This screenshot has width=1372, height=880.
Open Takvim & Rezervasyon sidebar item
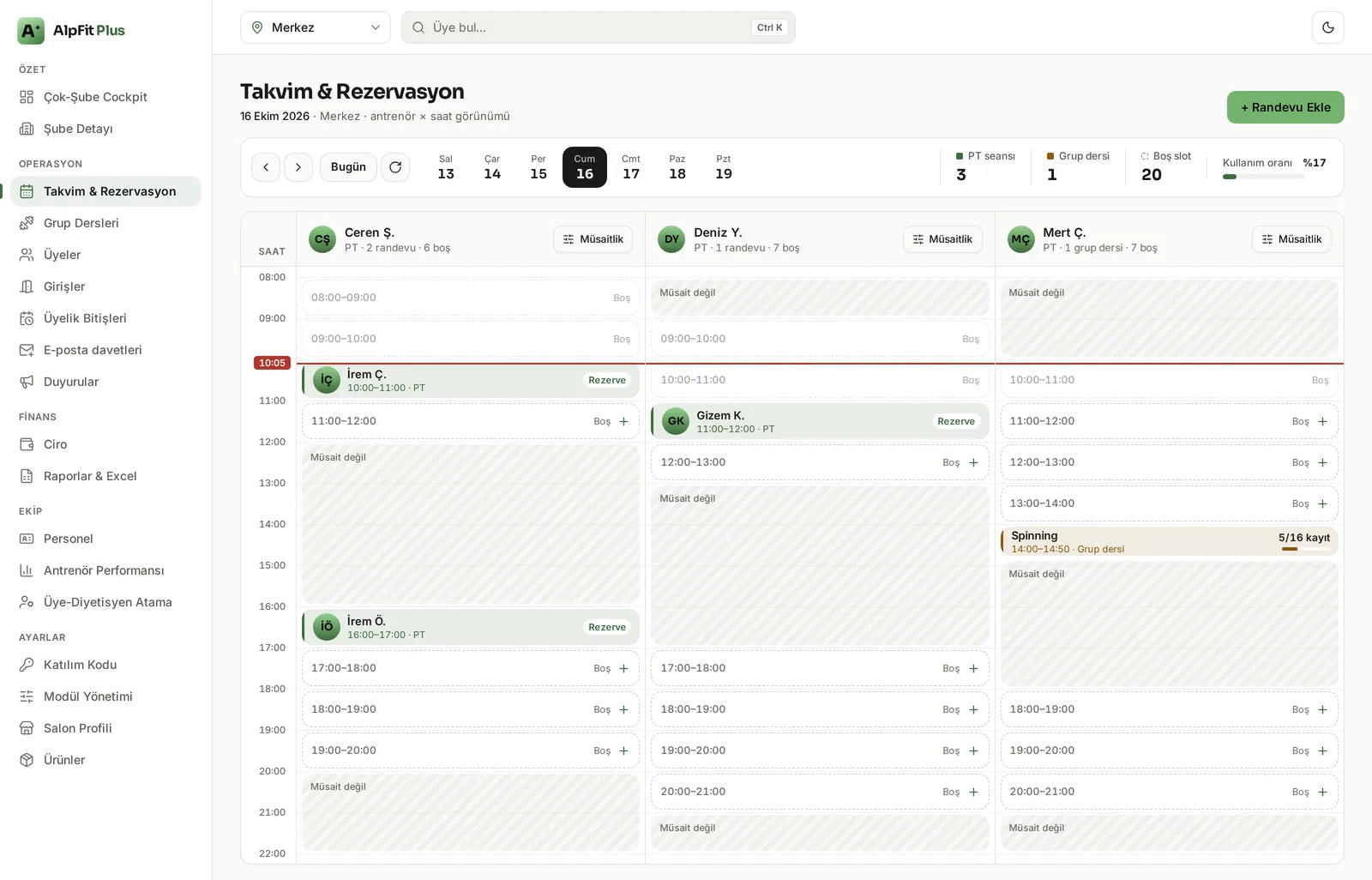[x=105, y=191]
